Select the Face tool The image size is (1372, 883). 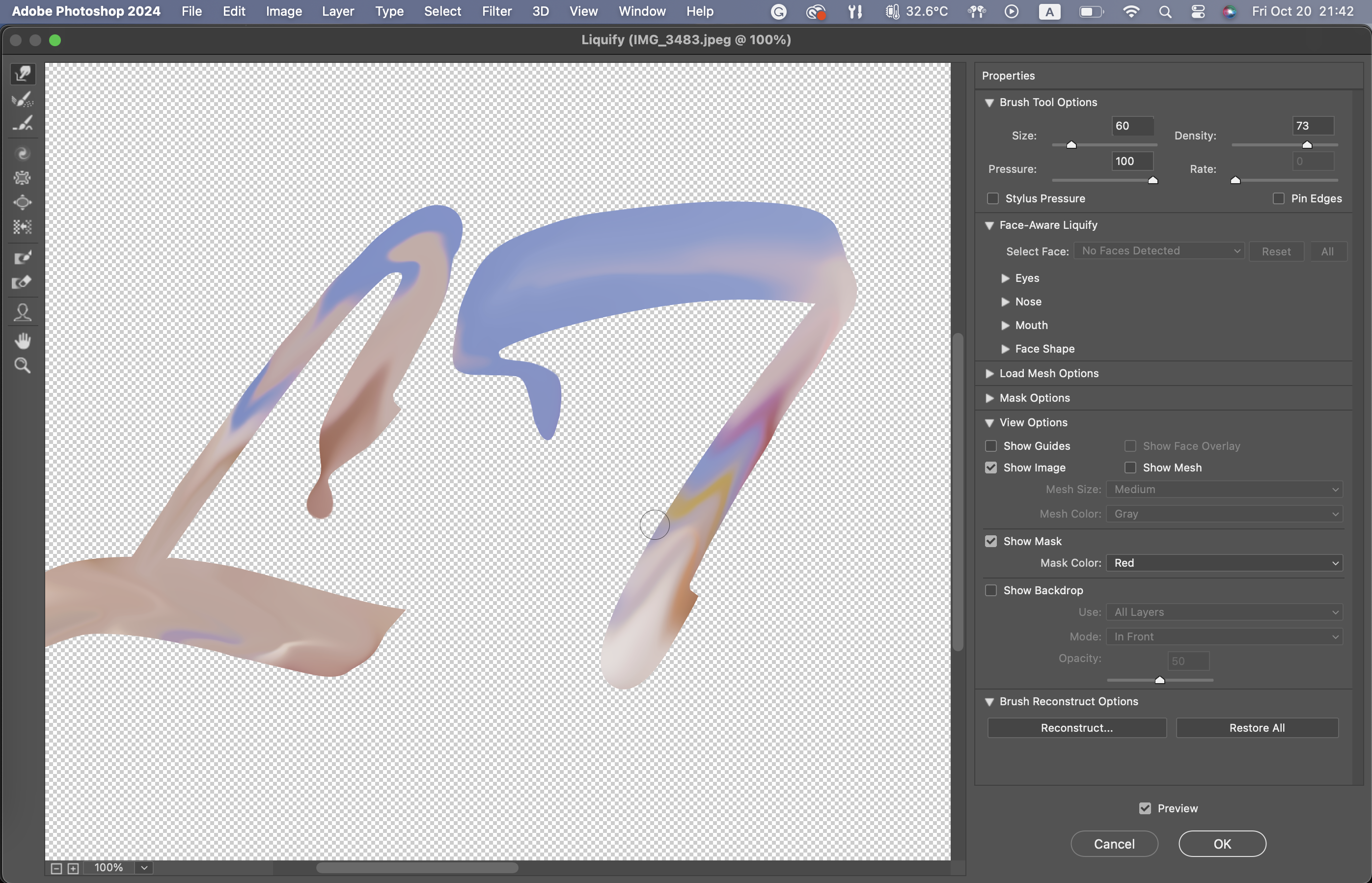pyautogui.click(x=23, y=312)
